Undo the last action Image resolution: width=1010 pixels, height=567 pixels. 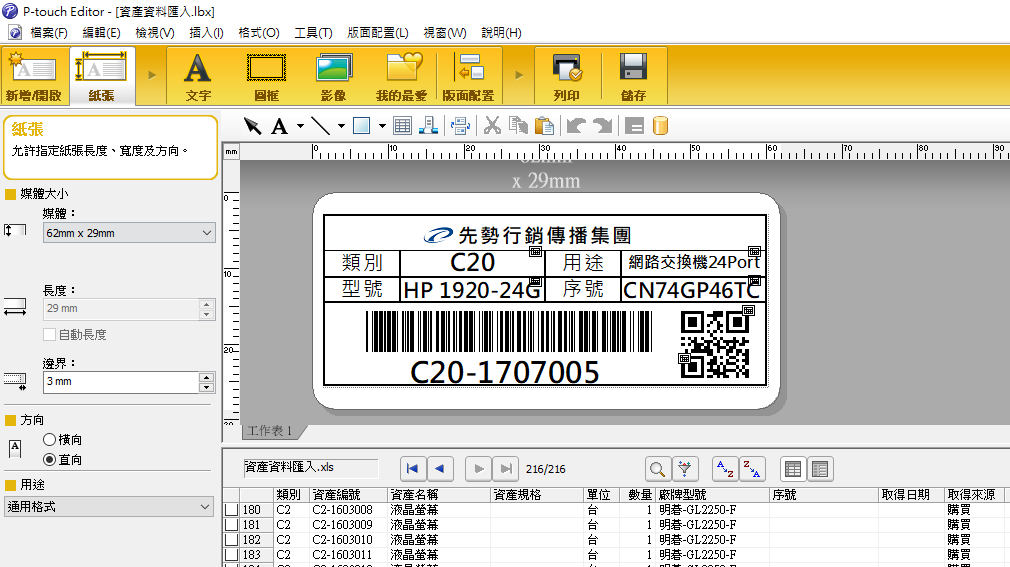click(x=576, y=126)
